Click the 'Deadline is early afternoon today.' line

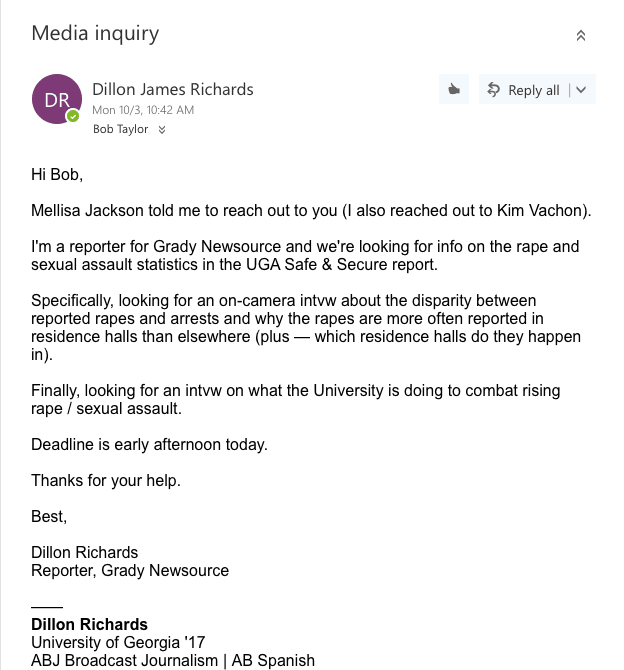coord(149,444)
